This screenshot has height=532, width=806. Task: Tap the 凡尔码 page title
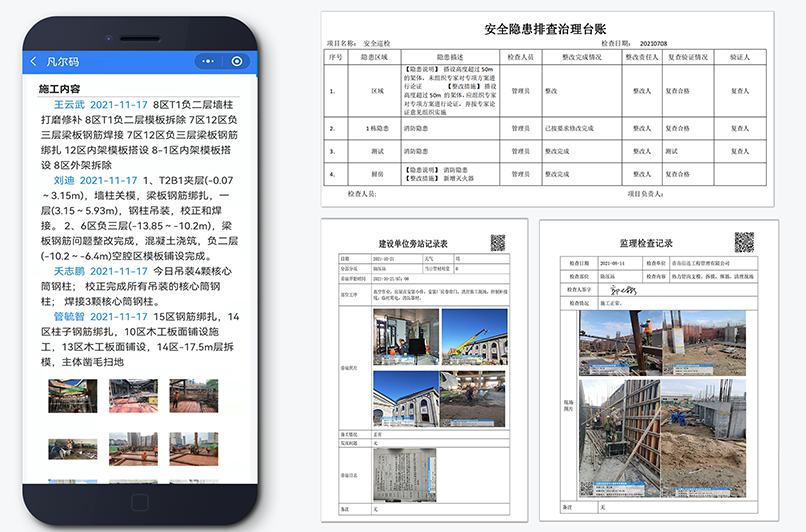point(63,62)
